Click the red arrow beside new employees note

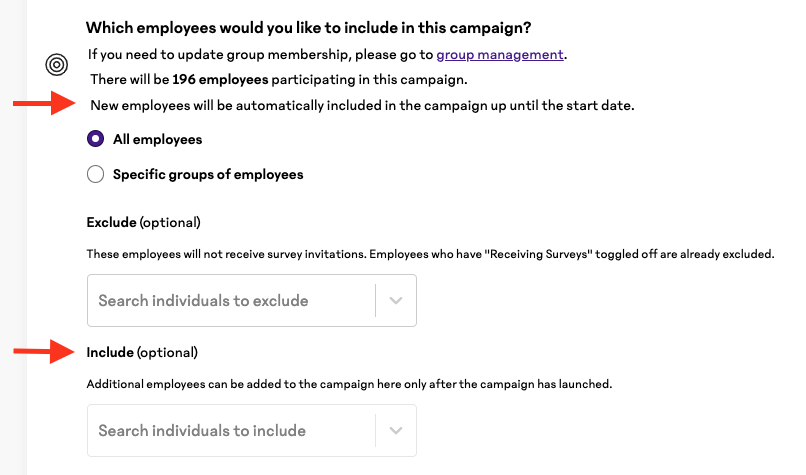click(44, 103)
